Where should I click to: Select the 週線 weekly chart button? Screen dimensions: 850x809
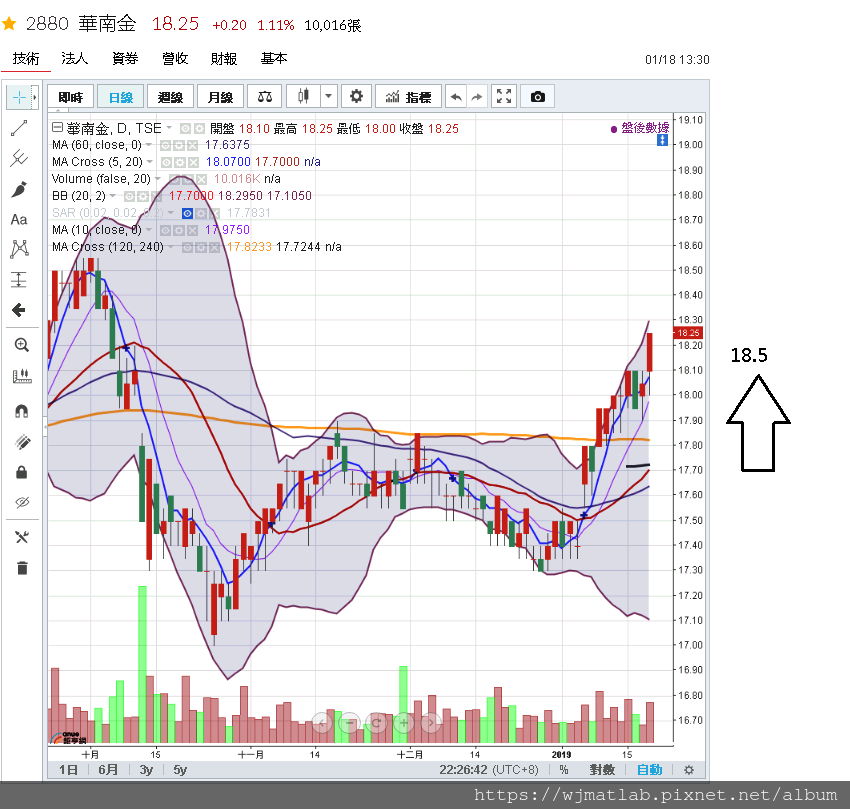(170, 97)
